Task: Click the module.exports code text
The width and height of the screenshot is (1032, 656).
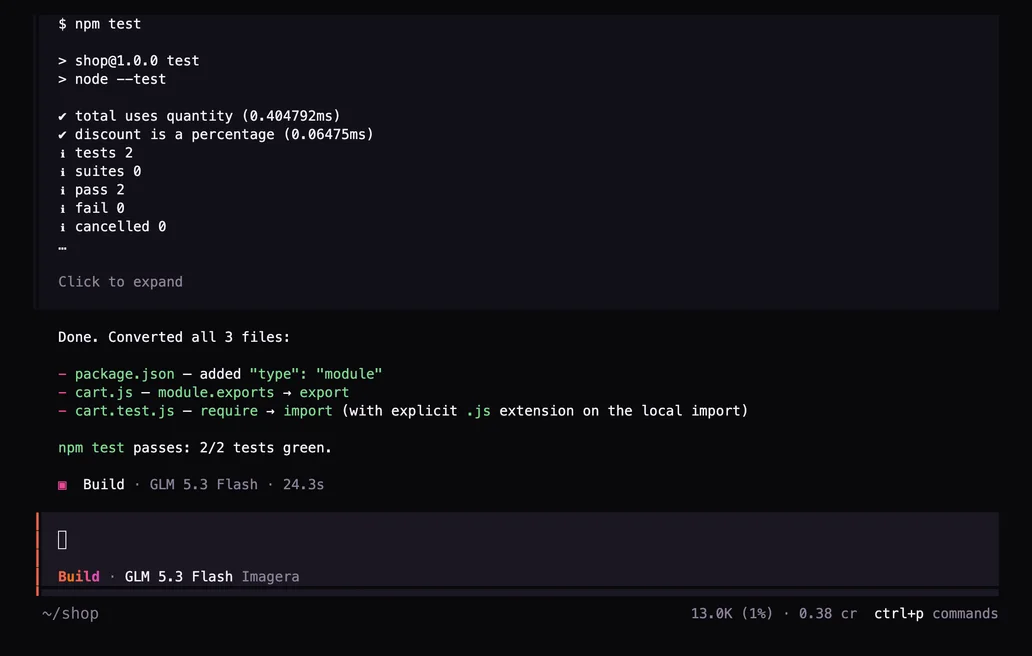Action: pos(216,392)
